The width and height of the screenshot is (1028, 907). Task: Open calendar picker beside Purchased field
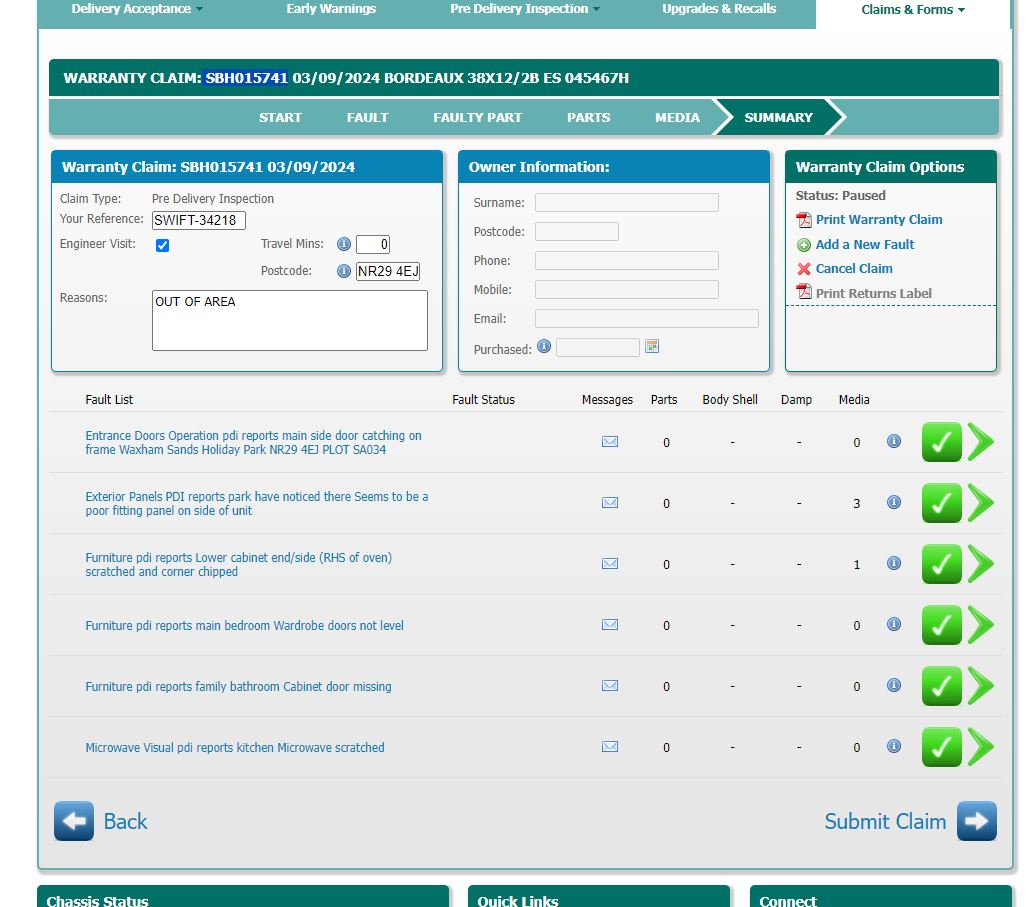coord(652,347)
